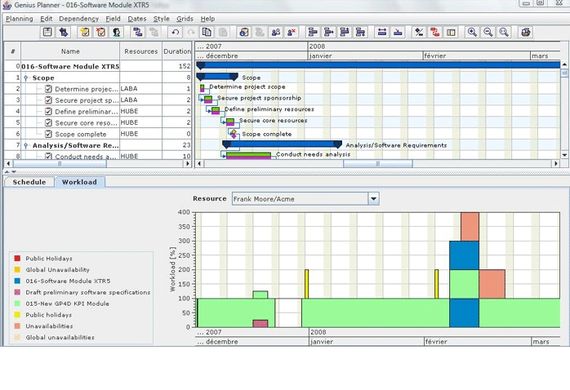Open the Resource dropdown arrow

pos(373,199)
